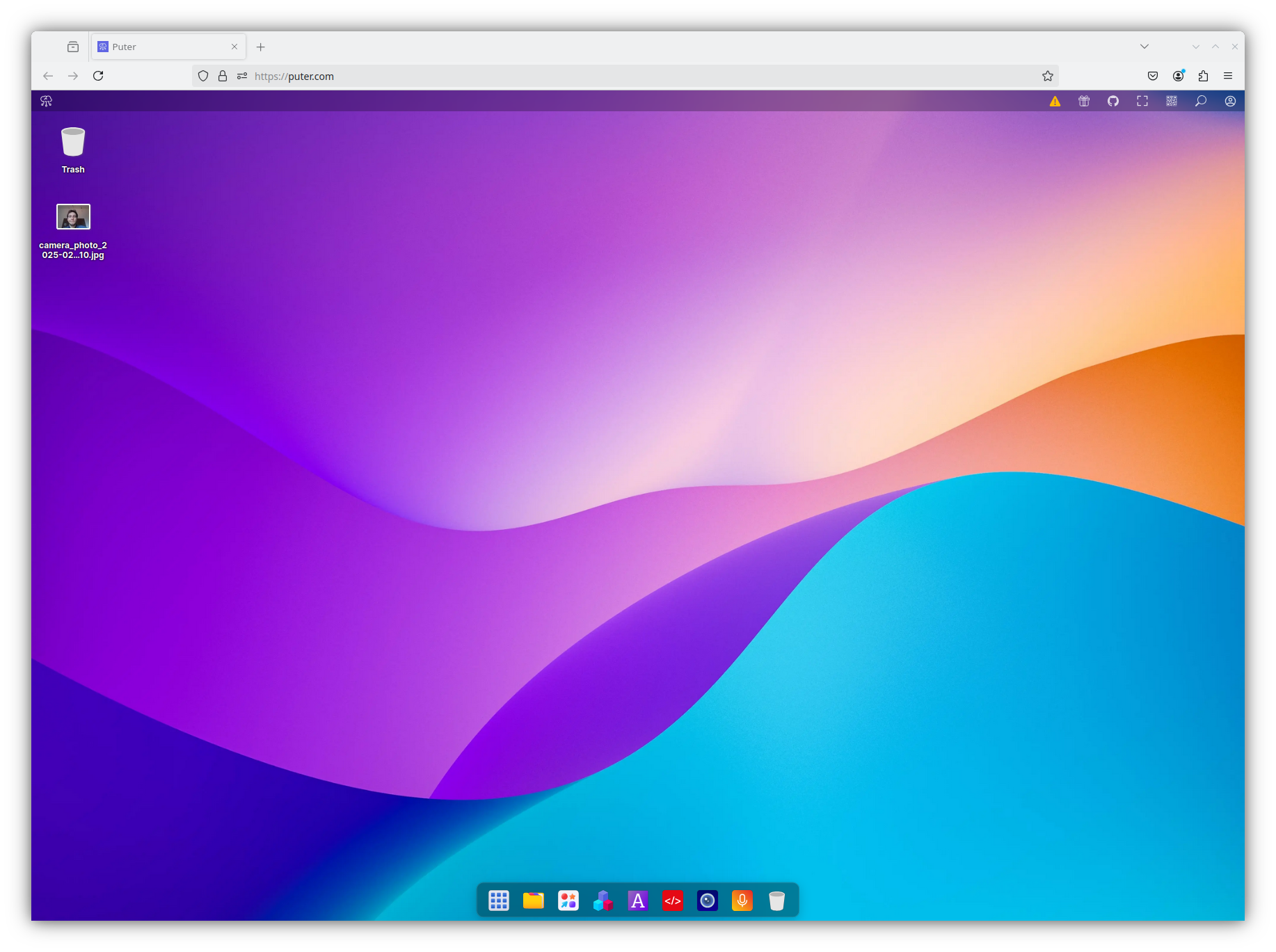Toggle fullscreen mode in Puter toolbar
Image resolution: width=1276 pixels, height=952 pixels.
(x=1142, y=101)
